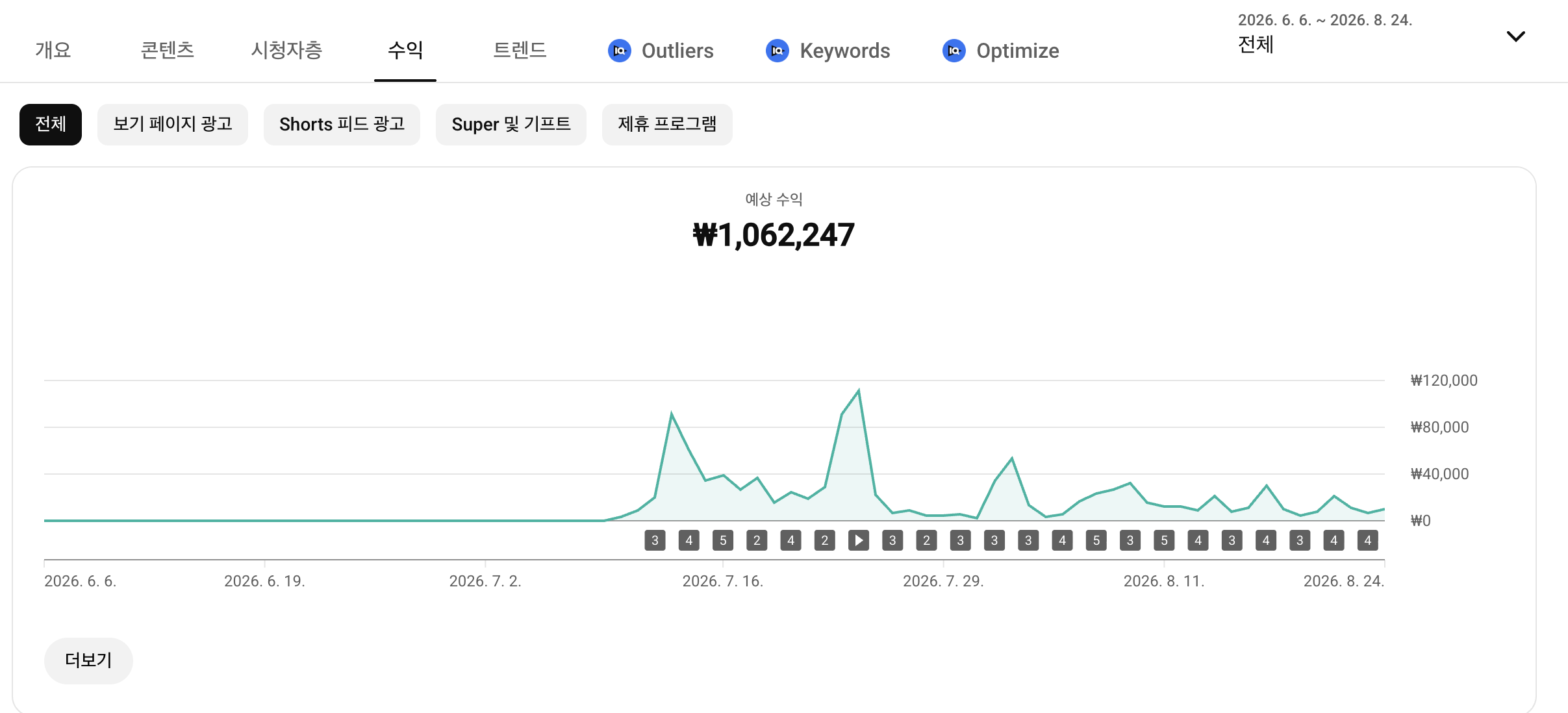Click marker 2 directly left of play marker
The width and height of the screenshot is (1568, 713).
(825, 540)
